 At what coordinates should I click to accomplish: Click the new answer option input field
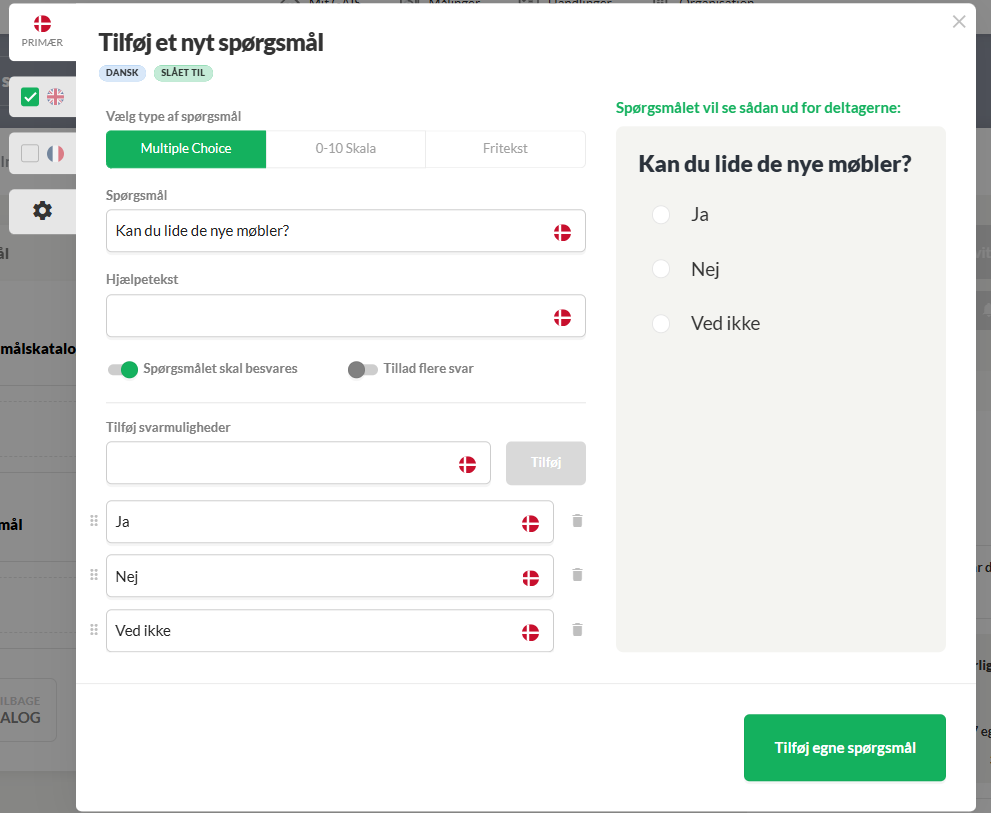tap(280, 463)
